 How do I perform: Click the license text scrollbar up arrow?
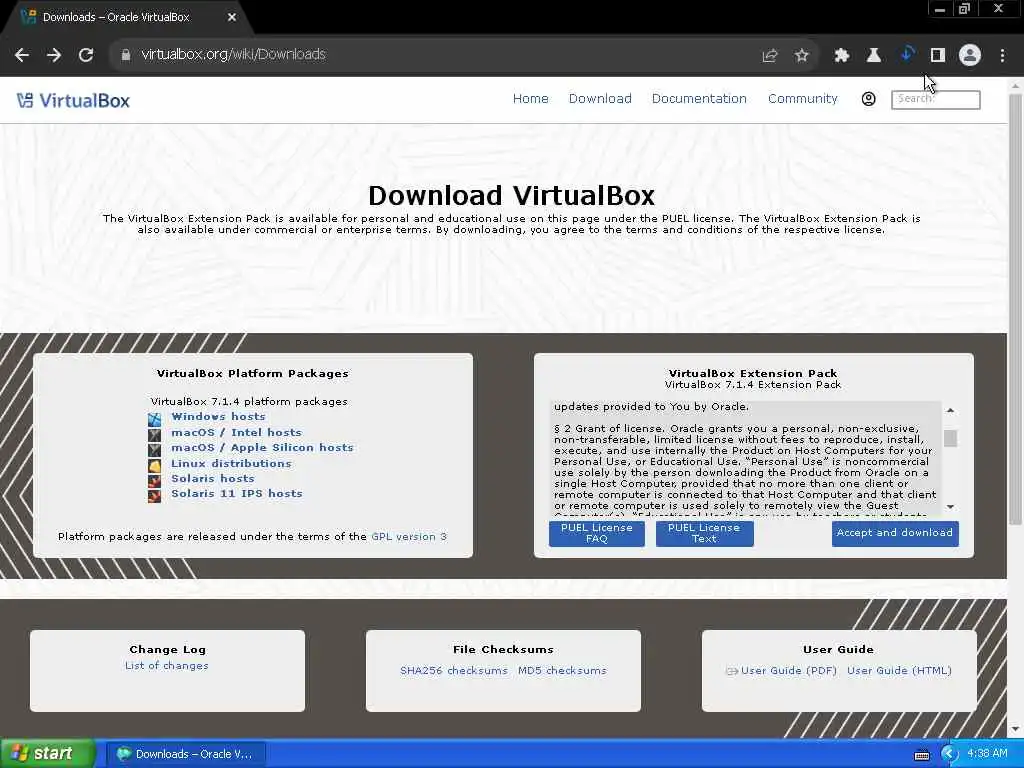point(950,410)
